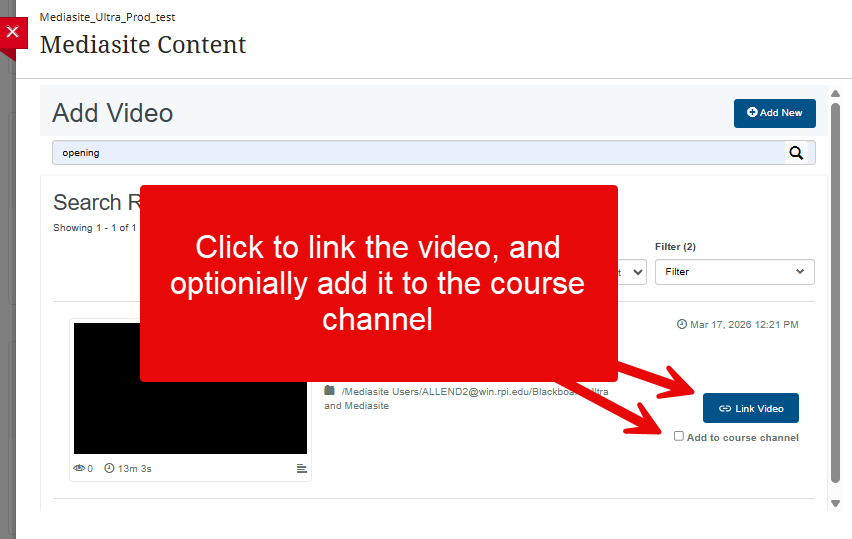Click the Link Video button
Viewport: 852px width, 539px height.
(x=751, y=408)
